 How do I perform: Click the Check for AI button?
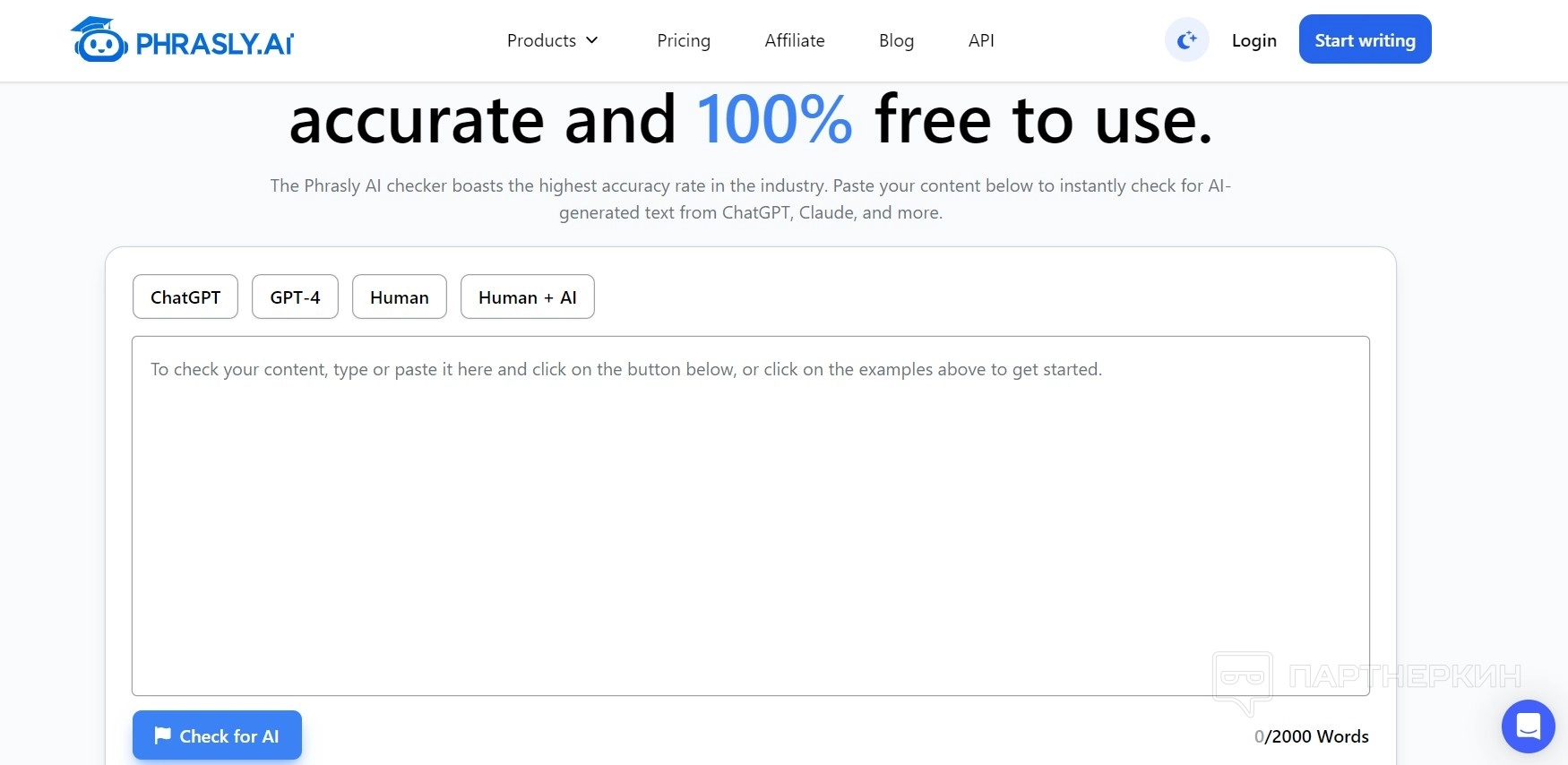tap(217, 735)
